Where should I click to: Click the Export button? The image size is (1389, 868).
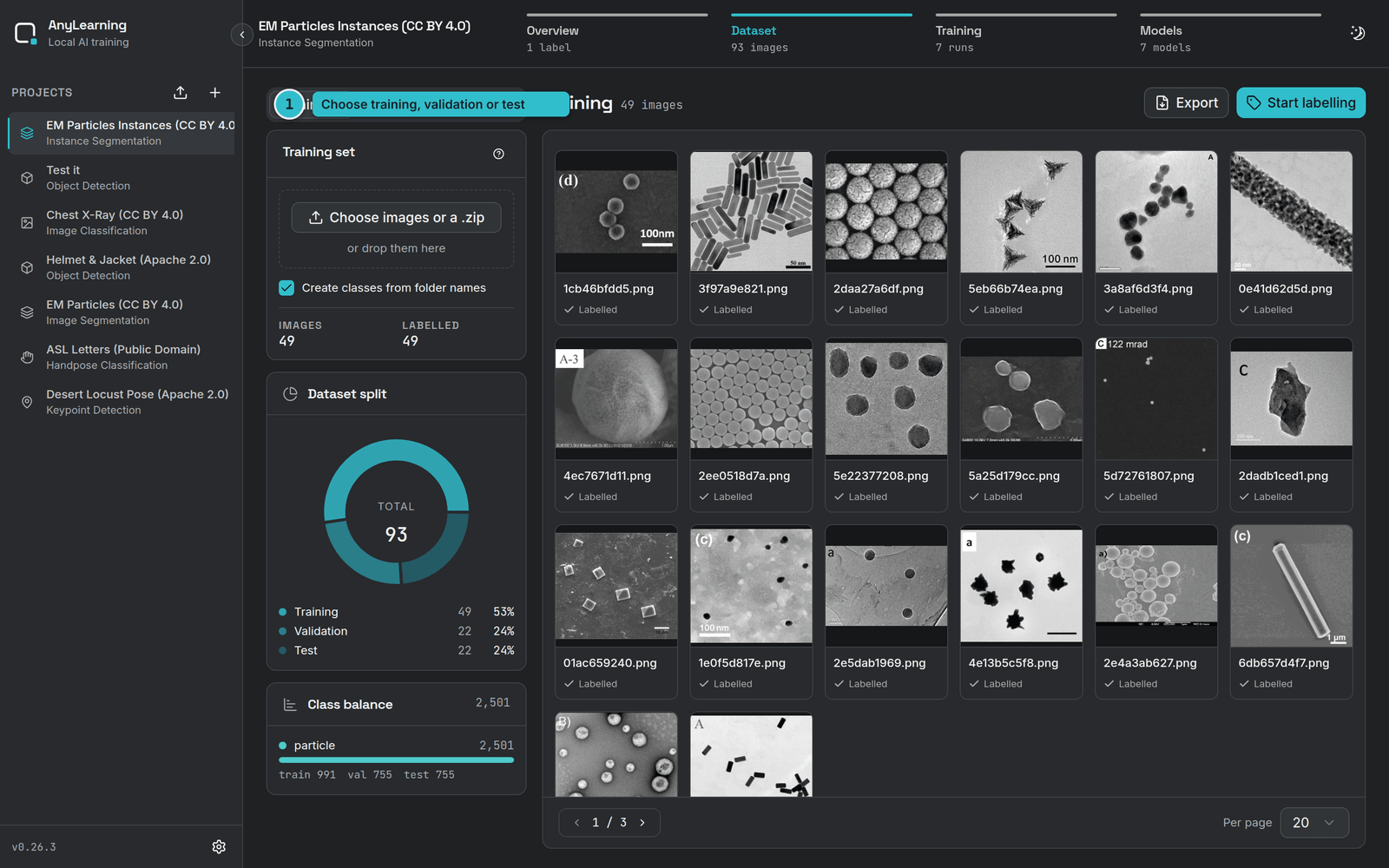tap(1186, 102)
